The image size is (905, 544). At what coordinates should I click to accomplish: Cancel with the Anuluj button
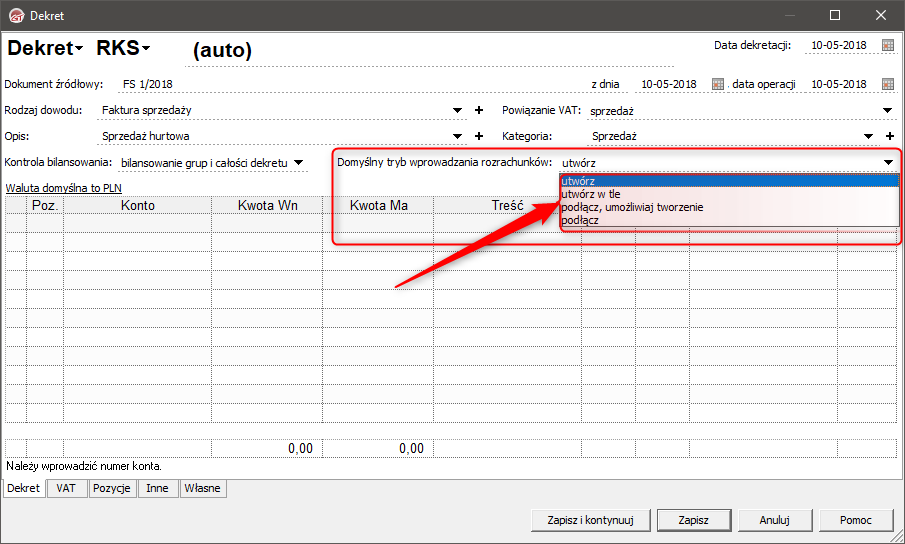[775, 520]
